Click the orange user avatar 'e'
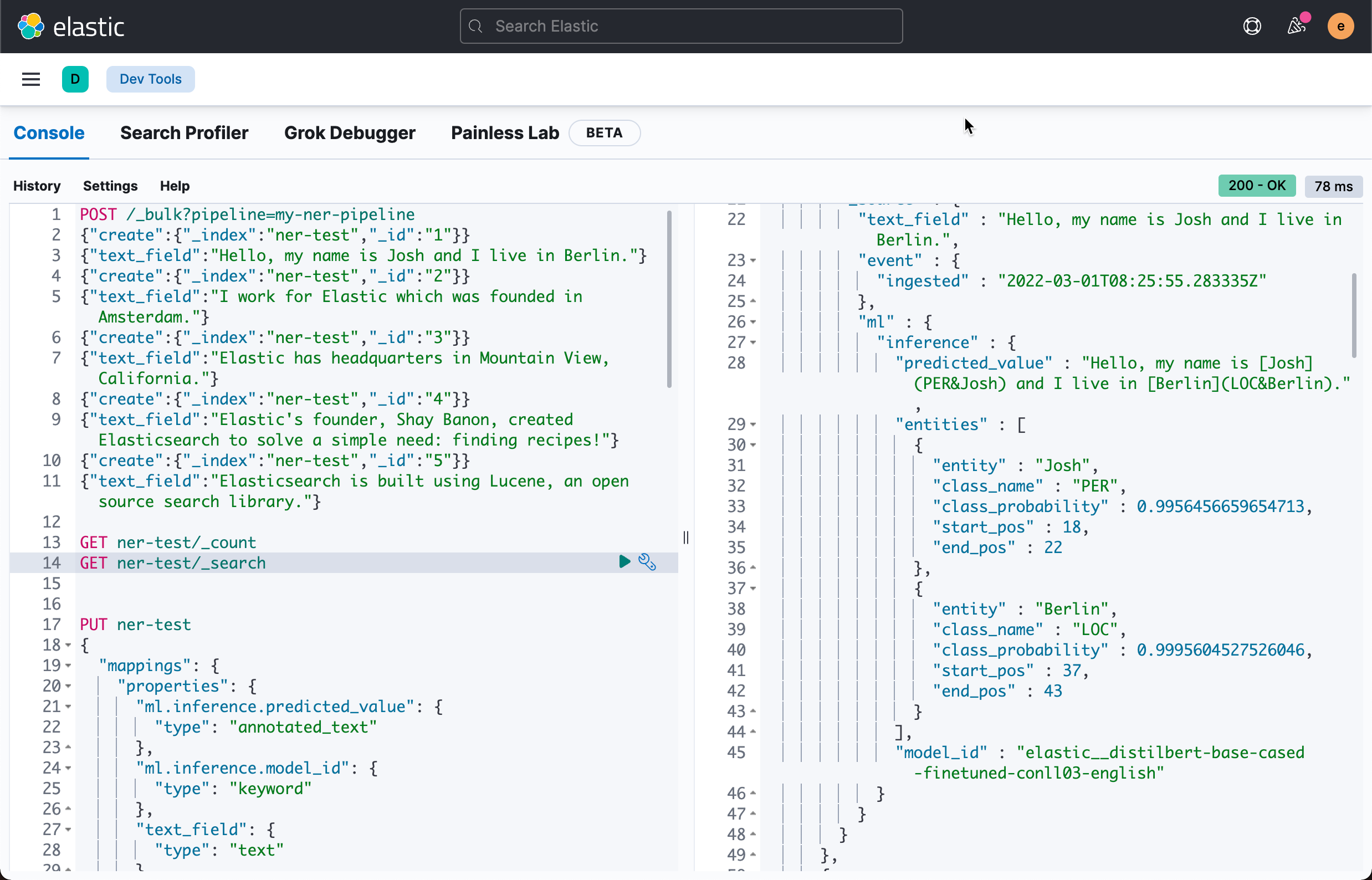Image resolution: width=1372 pixels, height=880 pixels. 1340,26
